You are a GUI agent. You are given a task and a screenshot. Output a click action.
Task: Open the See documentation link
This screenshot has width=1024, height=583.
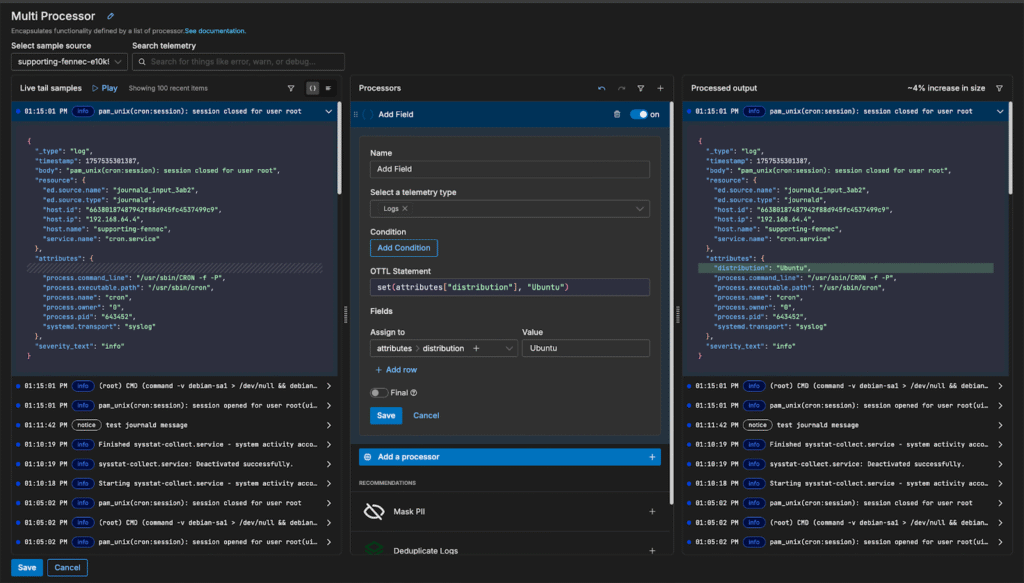tap(215, 31)
